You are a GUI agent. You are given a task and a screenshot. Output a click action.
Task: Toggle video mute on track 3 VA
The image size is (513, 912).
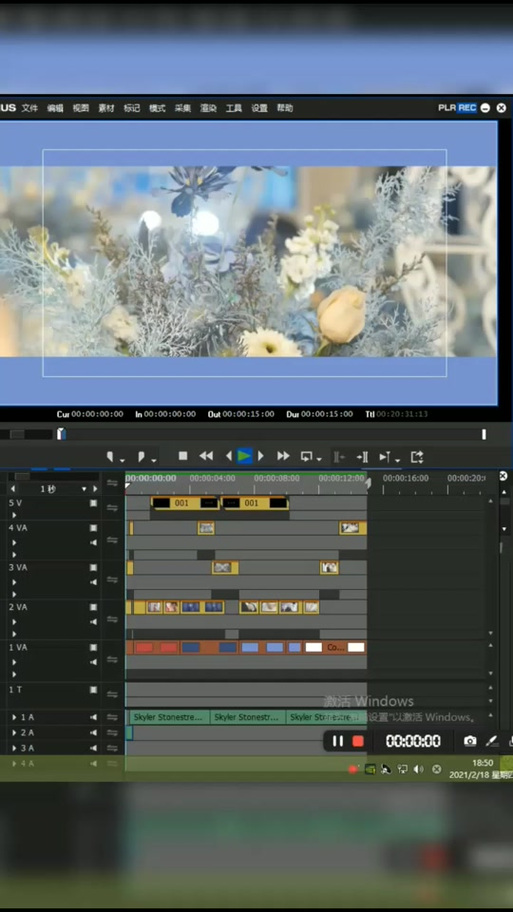click(93, 568)
